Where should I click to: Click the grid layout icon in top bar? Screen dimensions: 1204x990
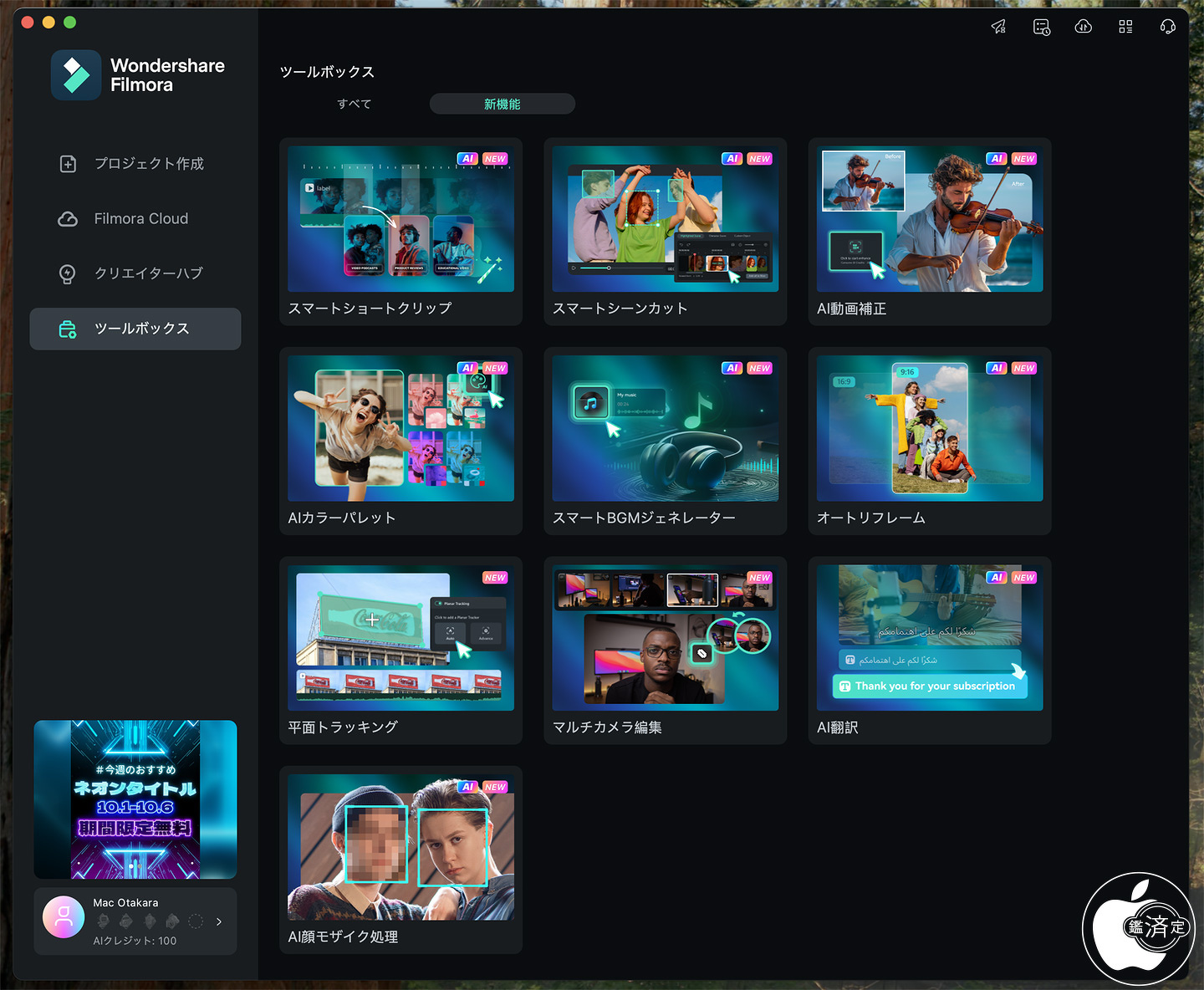point(1125,27)
